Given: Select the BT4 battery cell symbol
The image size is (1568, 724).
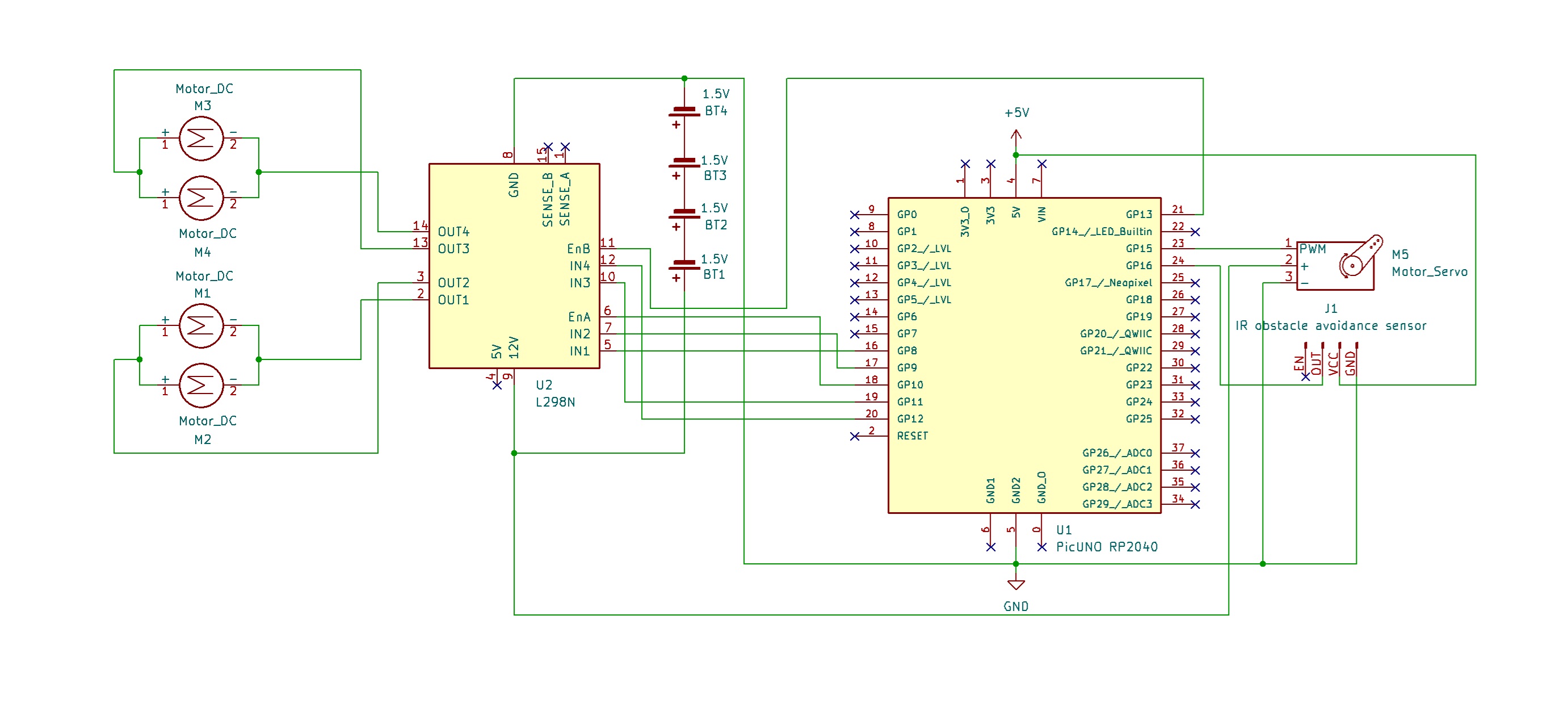Looking at the screenshot, I should click(684, 111).
